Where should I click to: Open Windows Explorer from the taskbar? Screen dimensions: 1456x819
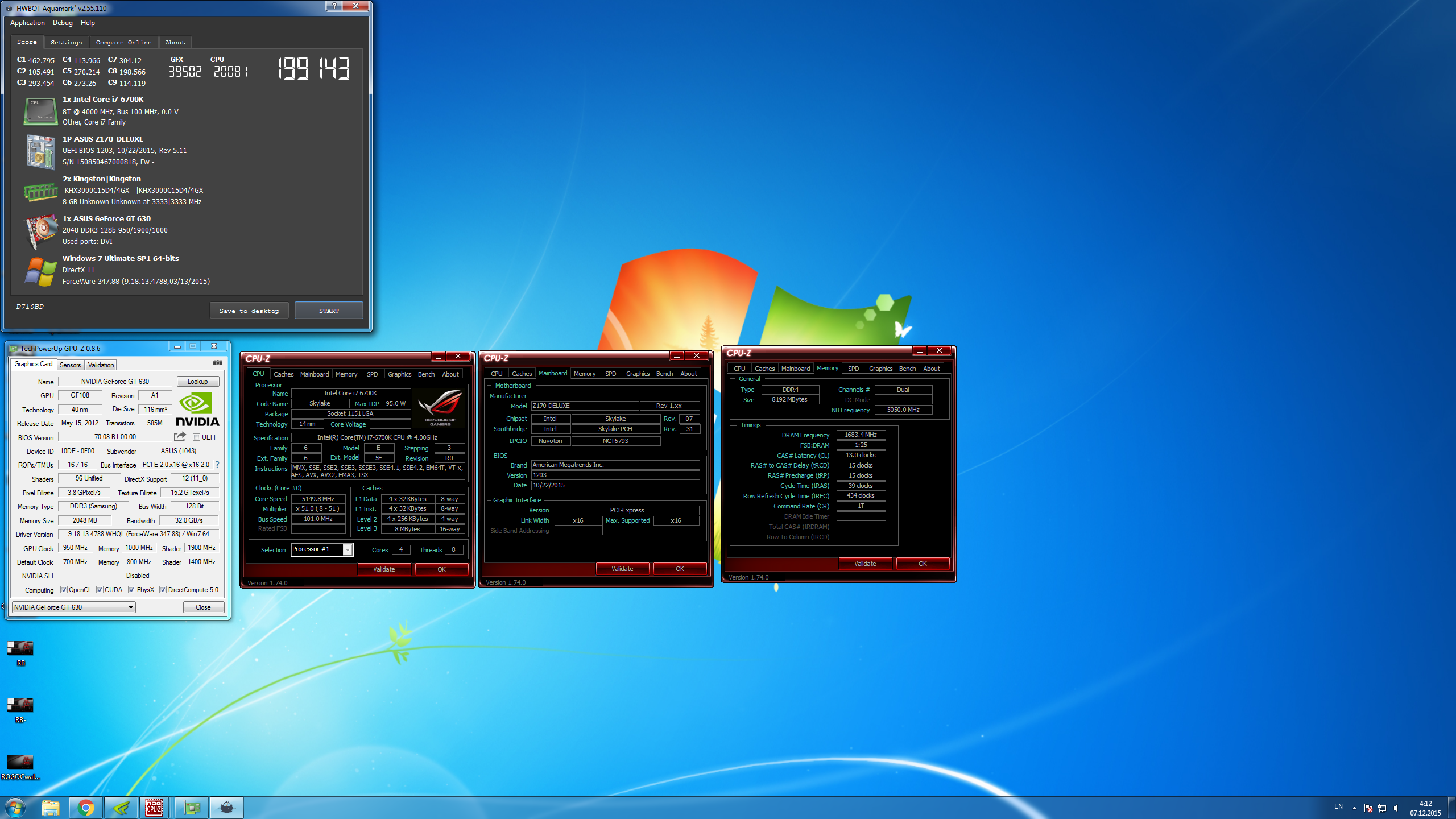pos(51,808)
